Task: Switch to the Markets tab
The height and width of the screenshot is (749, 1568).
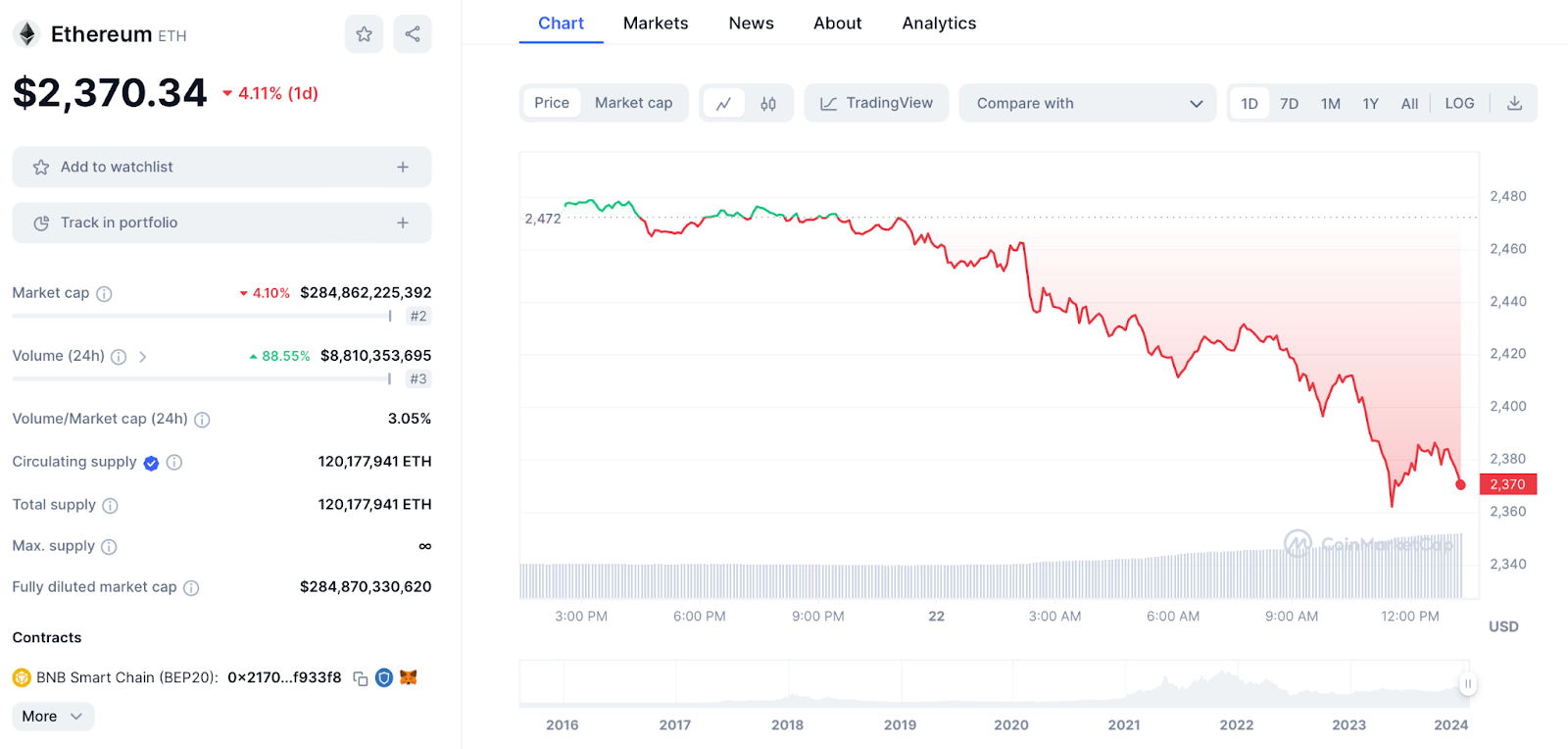Action: (x=656, y=24)
